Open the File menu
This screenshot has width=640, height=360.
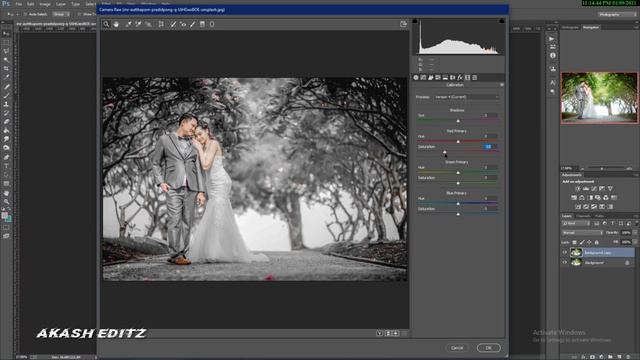coord(18,4)
